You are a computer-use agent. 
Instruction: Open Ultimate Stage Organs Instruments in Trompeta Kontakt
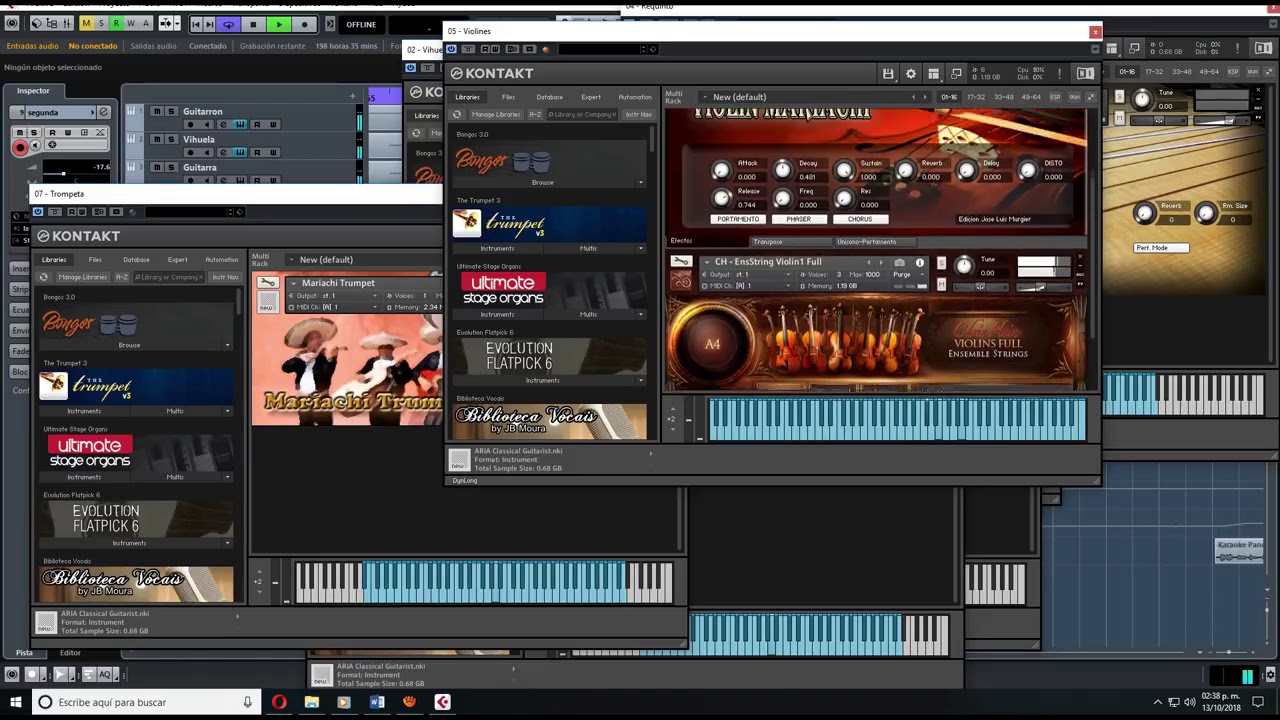(x=84, y=477)
